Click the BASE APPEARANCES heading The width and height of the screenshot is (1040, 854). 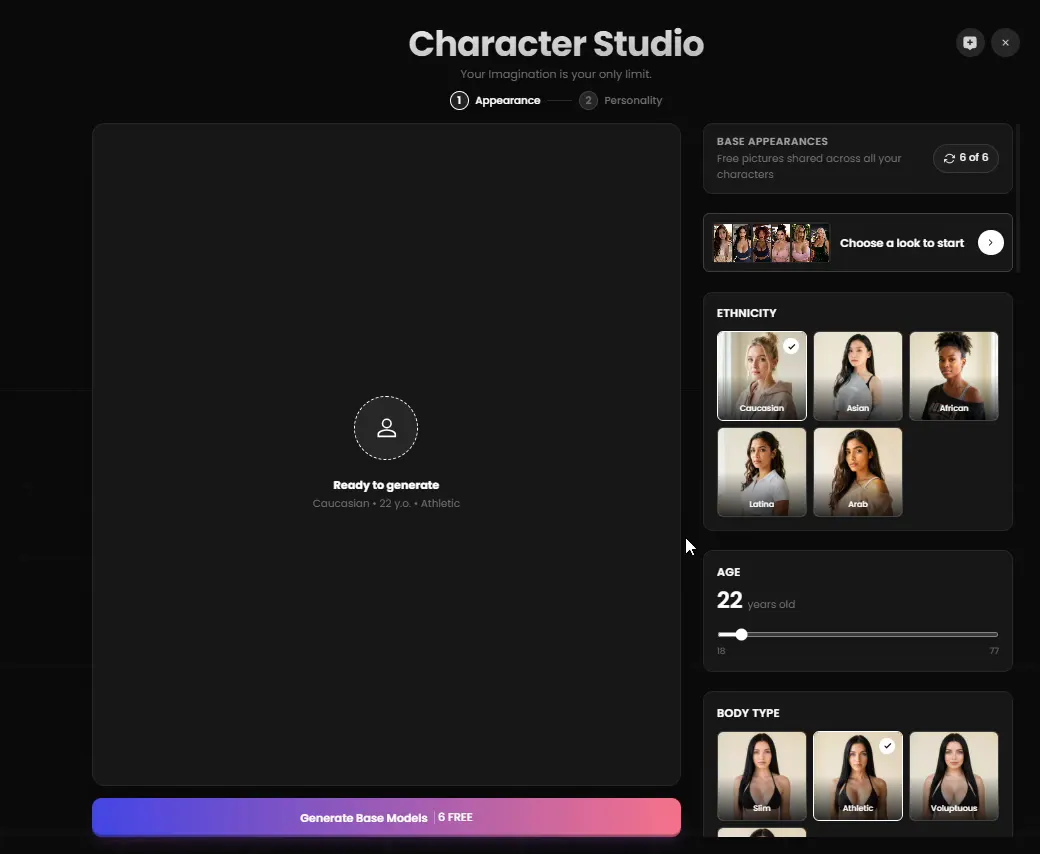pyautogui.click(x=772, y=141)
